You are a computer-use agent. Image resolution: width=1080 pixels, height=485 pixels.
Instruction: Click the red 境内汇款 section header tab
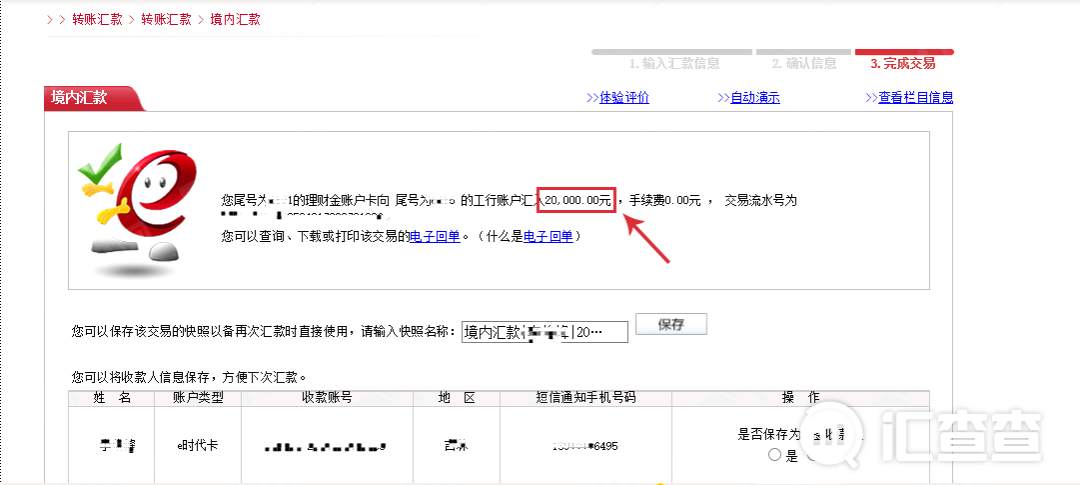pyautogui.click(x=94, y=98)
